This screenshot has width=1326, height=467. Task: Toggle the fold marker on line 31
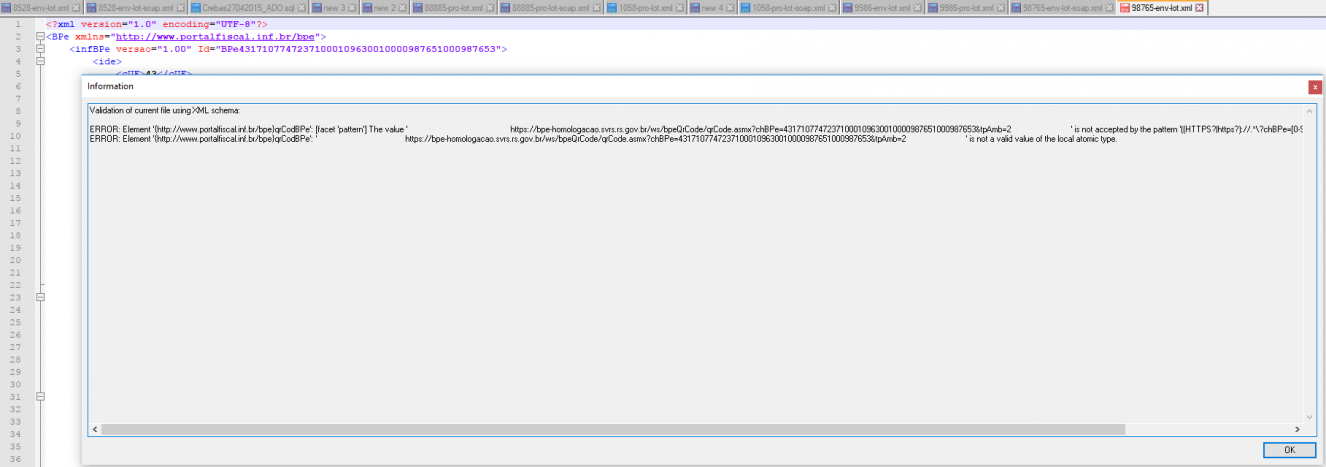click(40, 396)
